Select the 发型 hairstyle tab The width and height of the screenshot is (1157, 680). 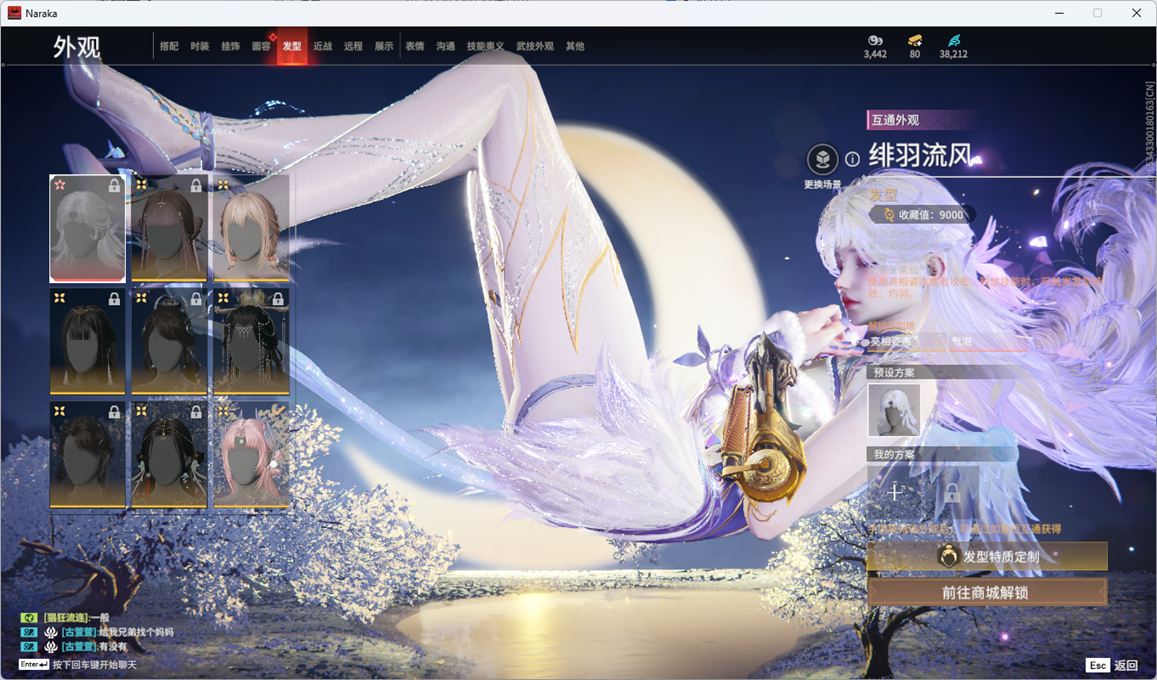pos(292,46)
